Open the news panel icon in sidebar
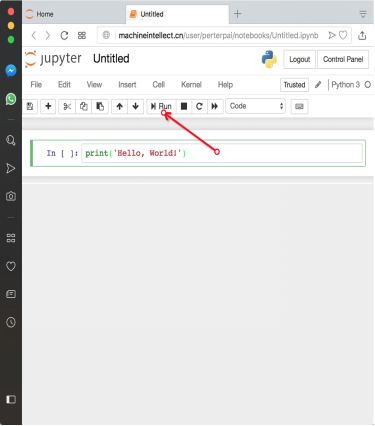Image resolution: width=375 pixels, height=426 pixels. point(11,294)
